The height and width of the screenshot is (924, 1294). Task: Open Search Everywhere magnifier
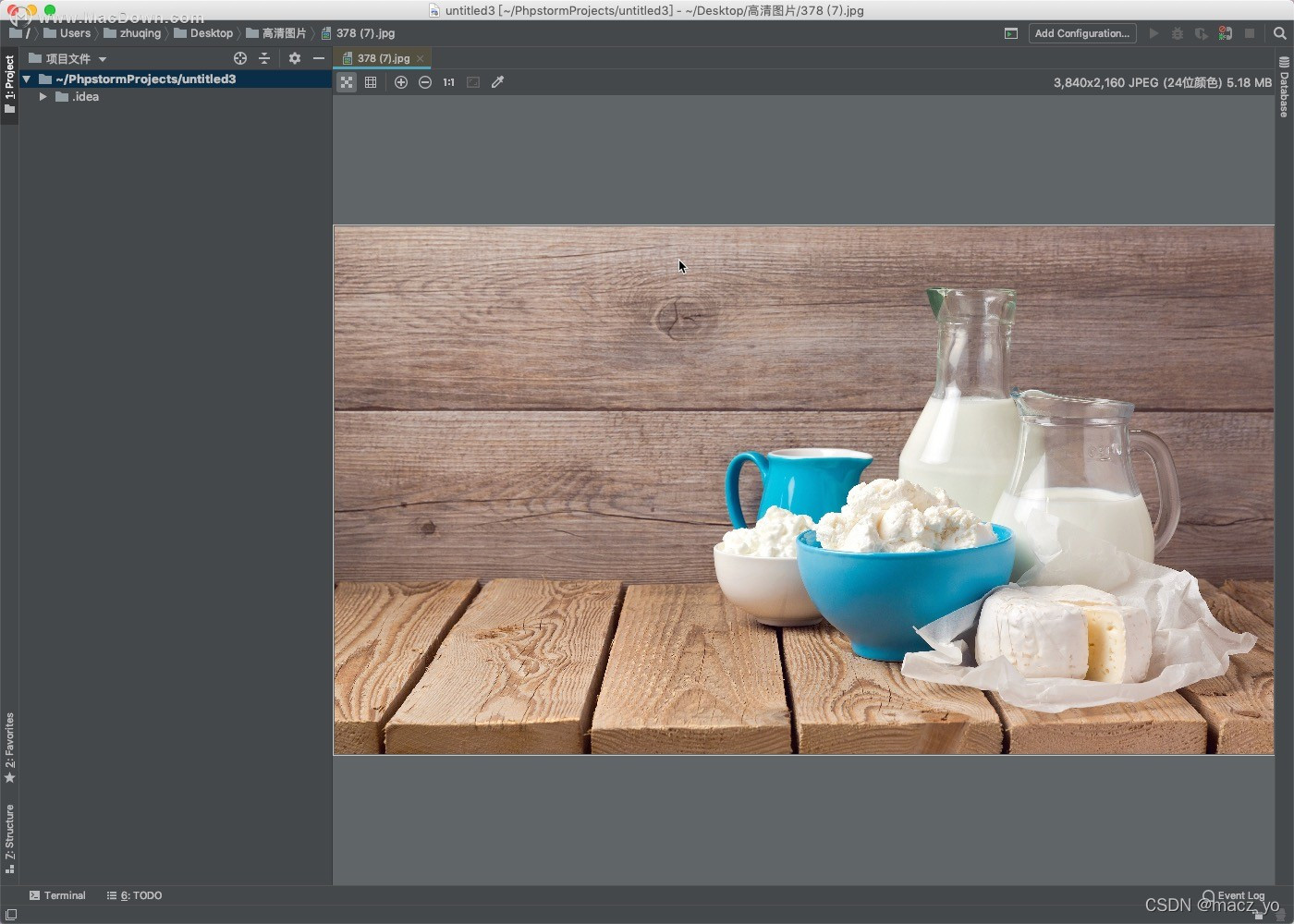[x=1280, y=33]
